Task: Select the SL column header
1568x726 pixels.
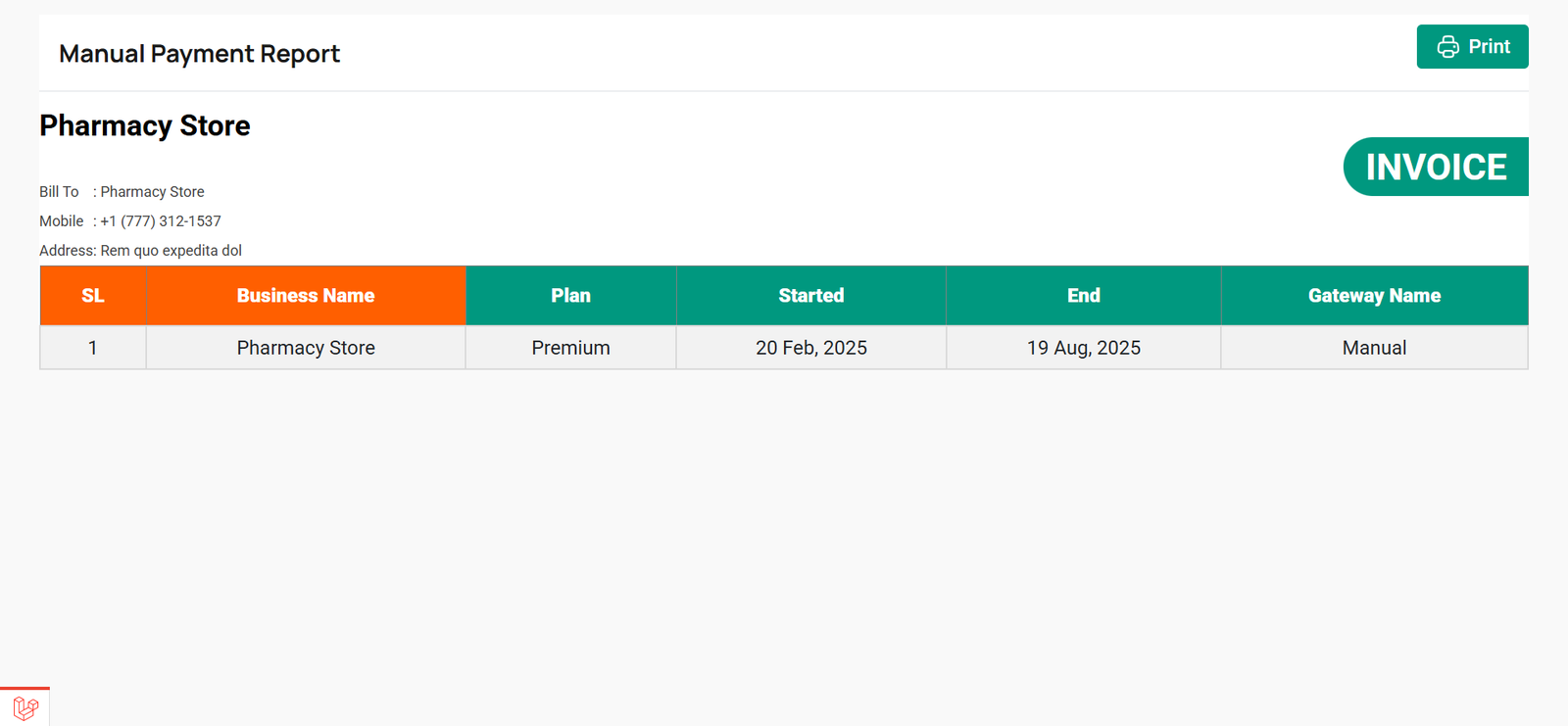Action: click(x=93, y=296)
